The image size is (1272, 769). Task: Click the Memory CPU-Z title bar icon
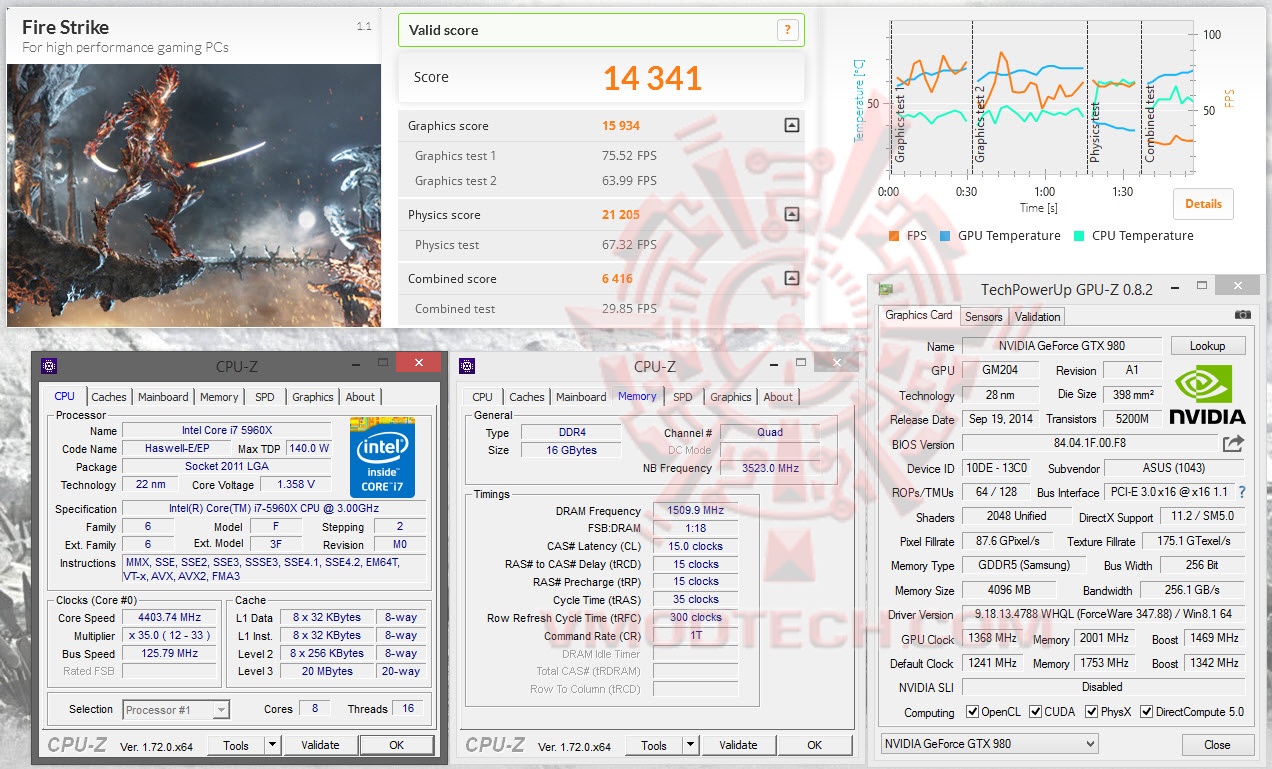(467, 366)
